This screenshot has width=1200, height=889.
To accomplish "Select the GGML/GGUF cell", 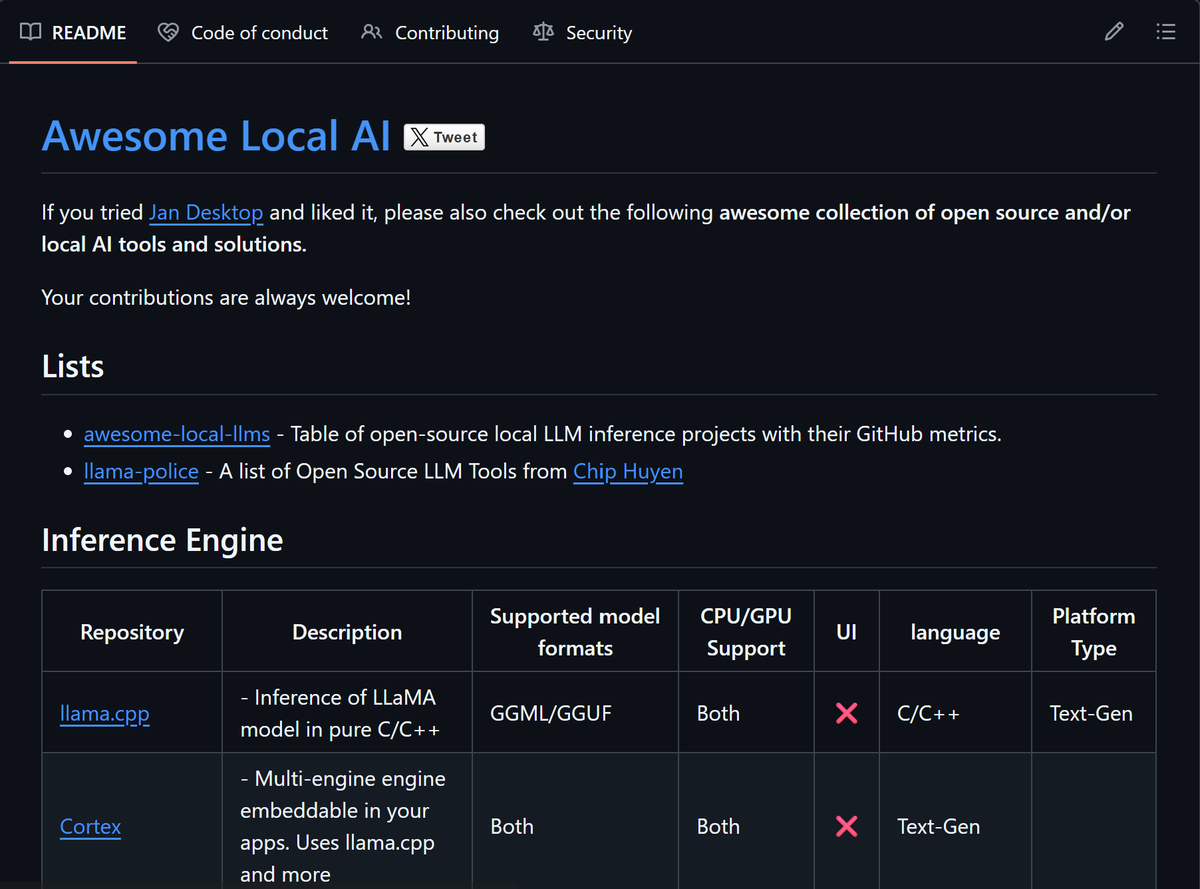I will tap(575, 713).
